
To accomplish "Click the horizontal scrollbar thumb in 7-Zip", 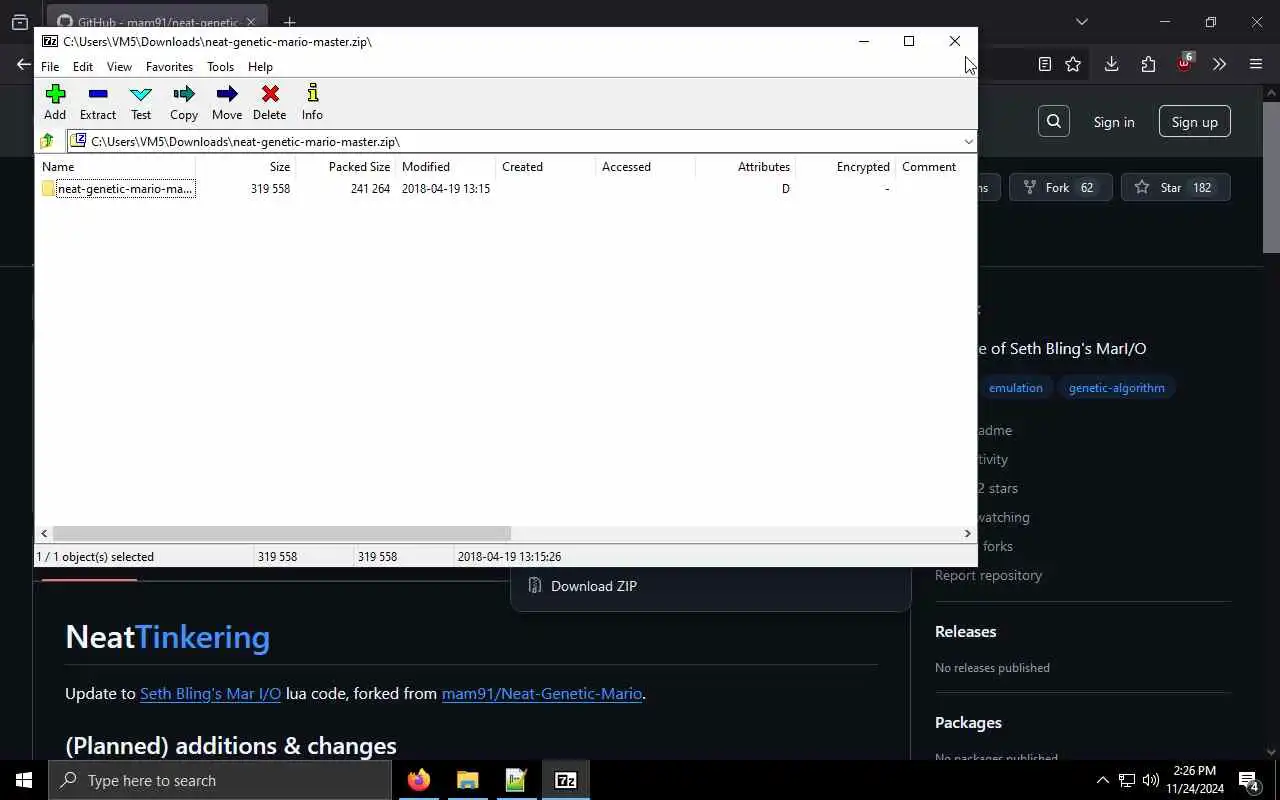I will pyautogui.click(x=281, y=534).
